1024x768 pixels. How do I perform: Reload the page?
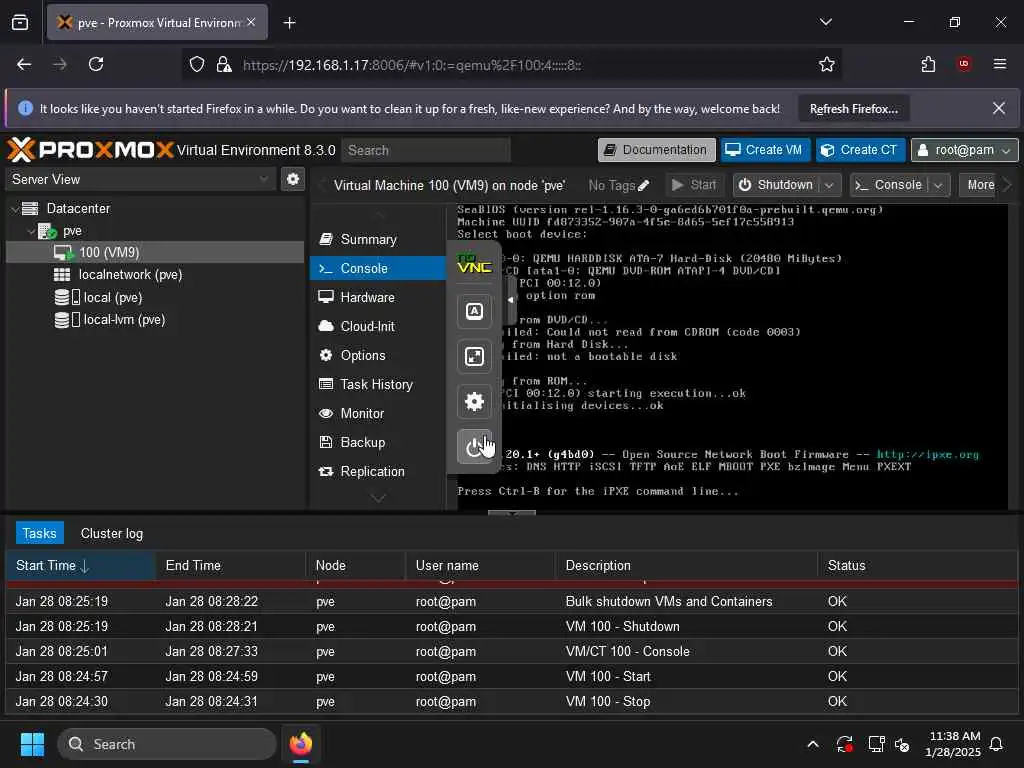click(x=96, y=64)
